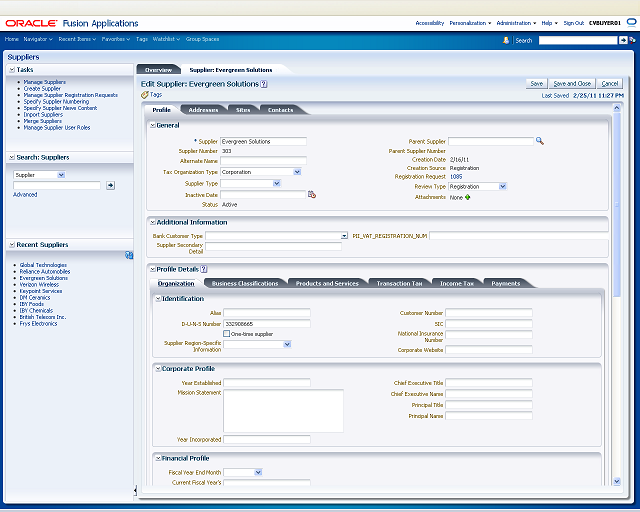This screenshot has height=512, width=640.
Task: Switch to the Addresses tab
Action: pyautogui.click(x=203, y=110)
